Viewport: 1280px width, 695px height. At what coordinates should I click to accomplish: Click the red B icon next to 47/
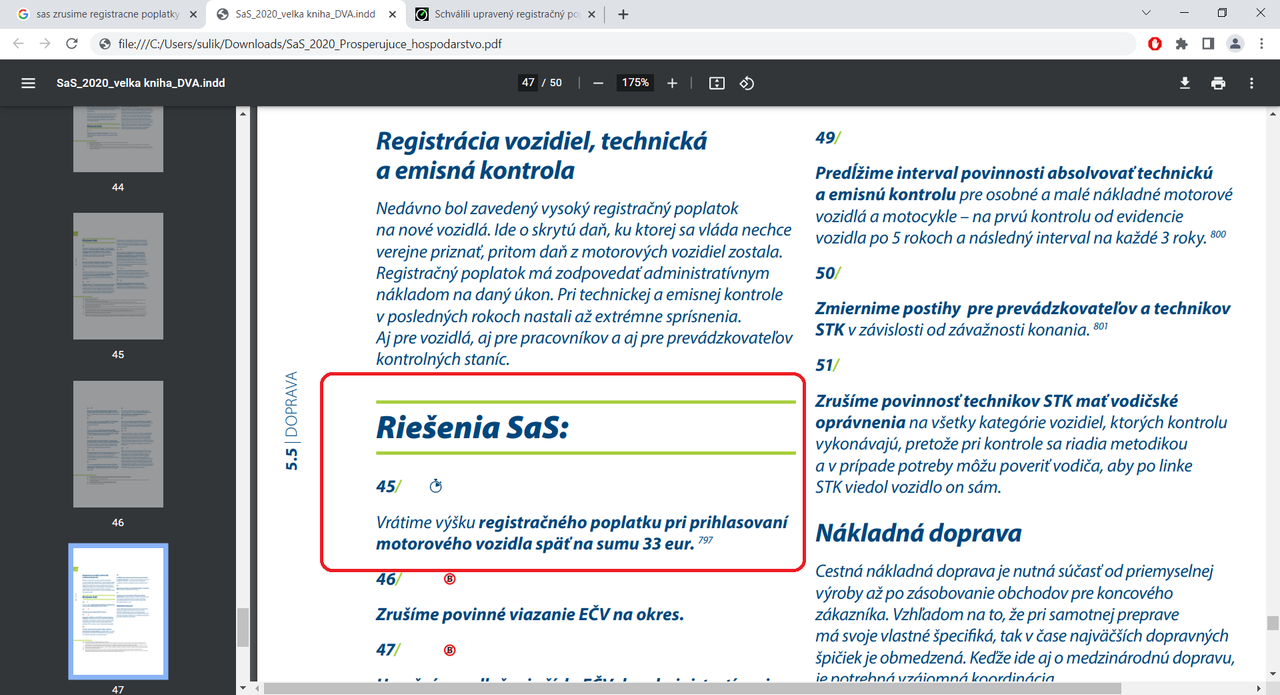[449, 650]
